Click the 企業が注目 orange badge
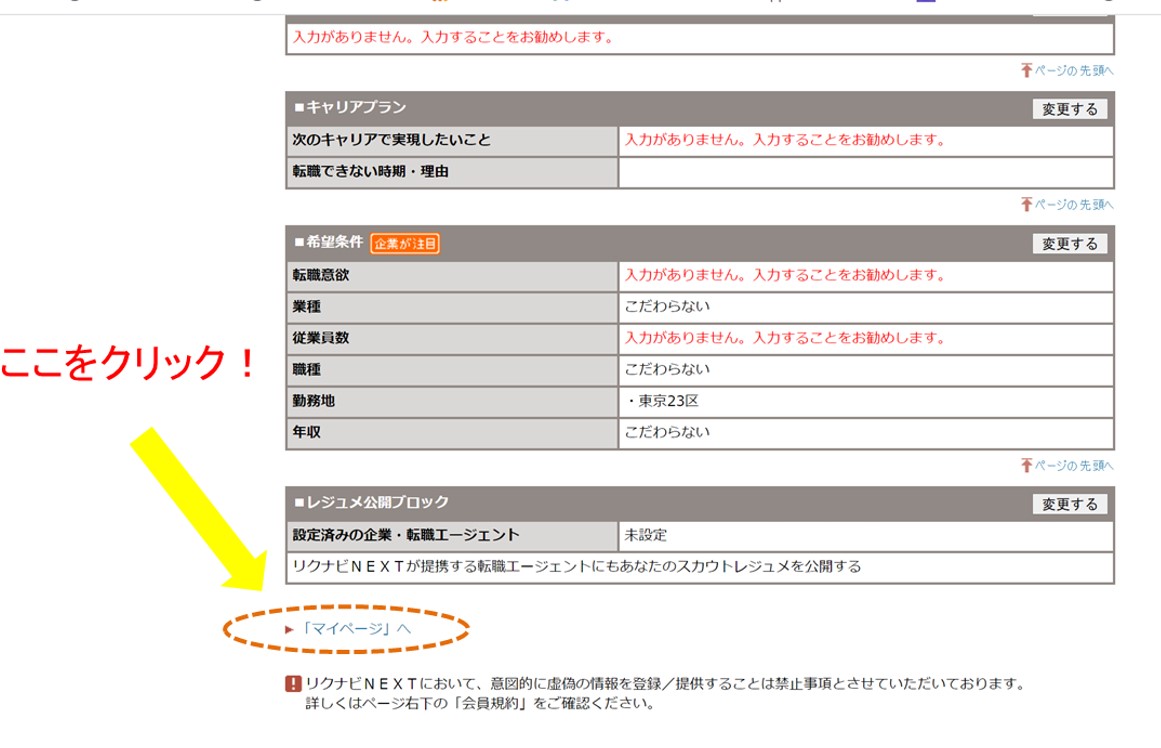This screenshot has width=1161, height=748. pos(405,244)
